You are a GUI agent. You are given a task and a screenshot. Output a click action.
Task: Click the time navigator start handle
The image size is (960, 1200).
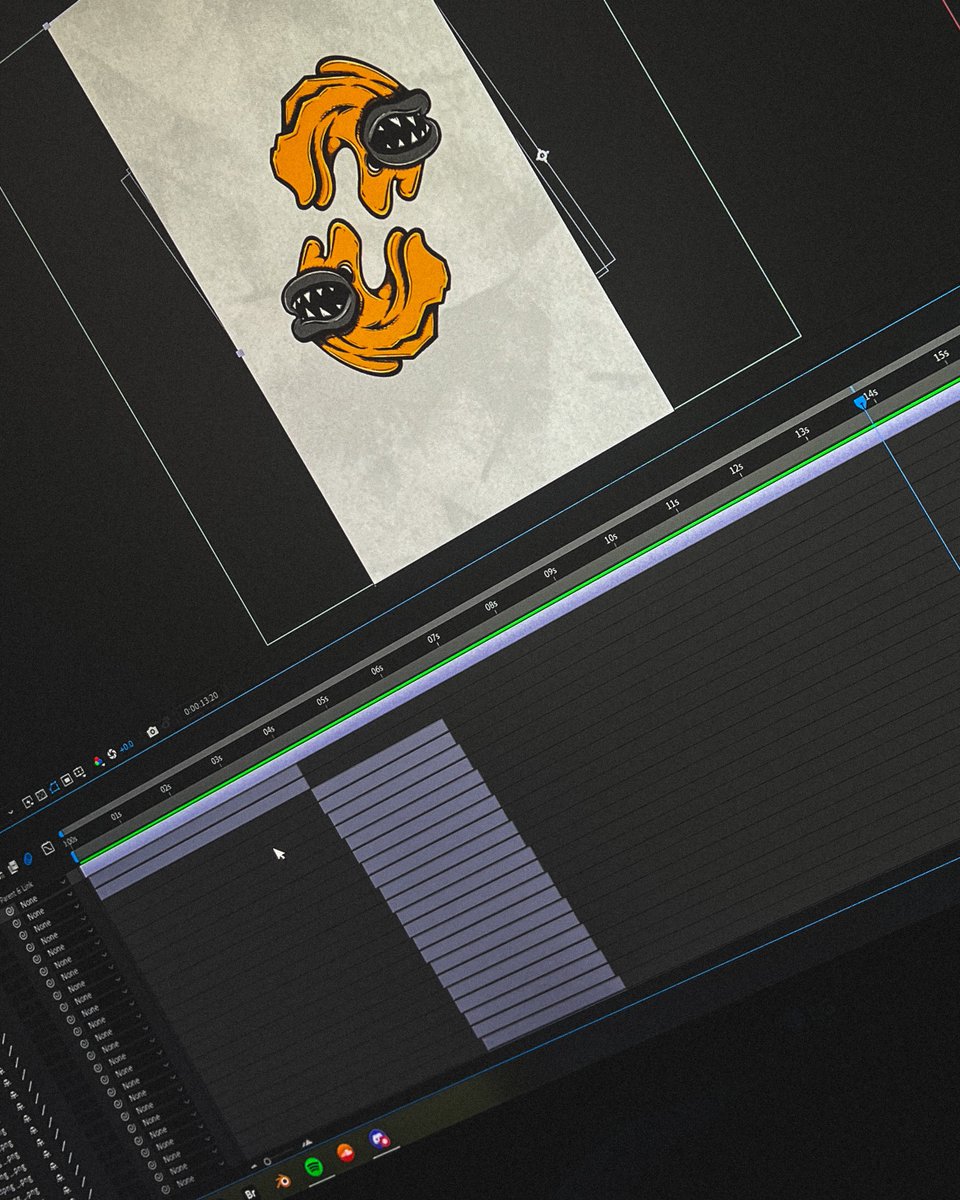pos(61,834)
